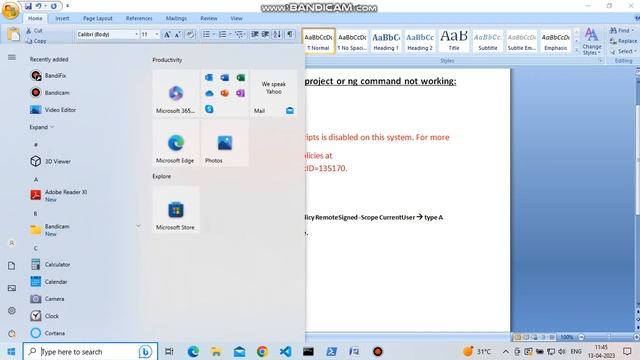This screenshot has height=360, width=640.
Task: Switch to View ribbon tab
Action: (x=236, y=18)
